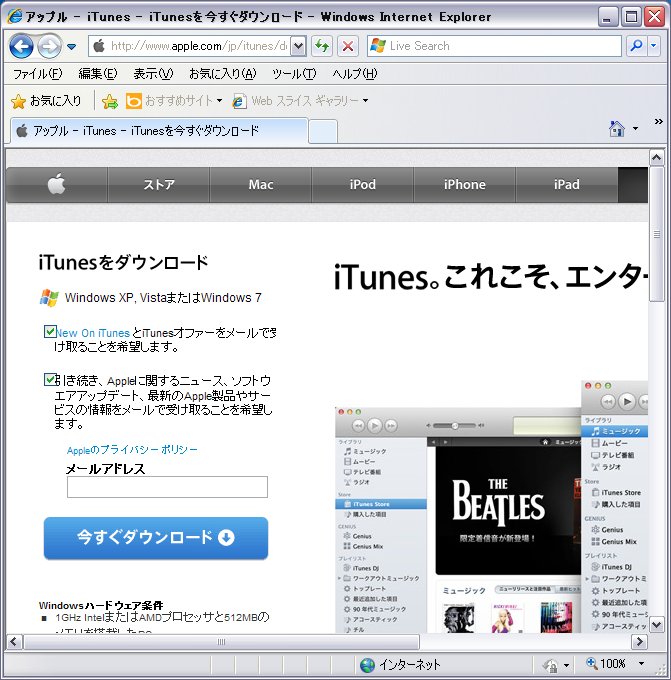Click the Beatles banner in iTunes screenshot
The height and width of the screenshot is (680, 671).
click(507, 510)
